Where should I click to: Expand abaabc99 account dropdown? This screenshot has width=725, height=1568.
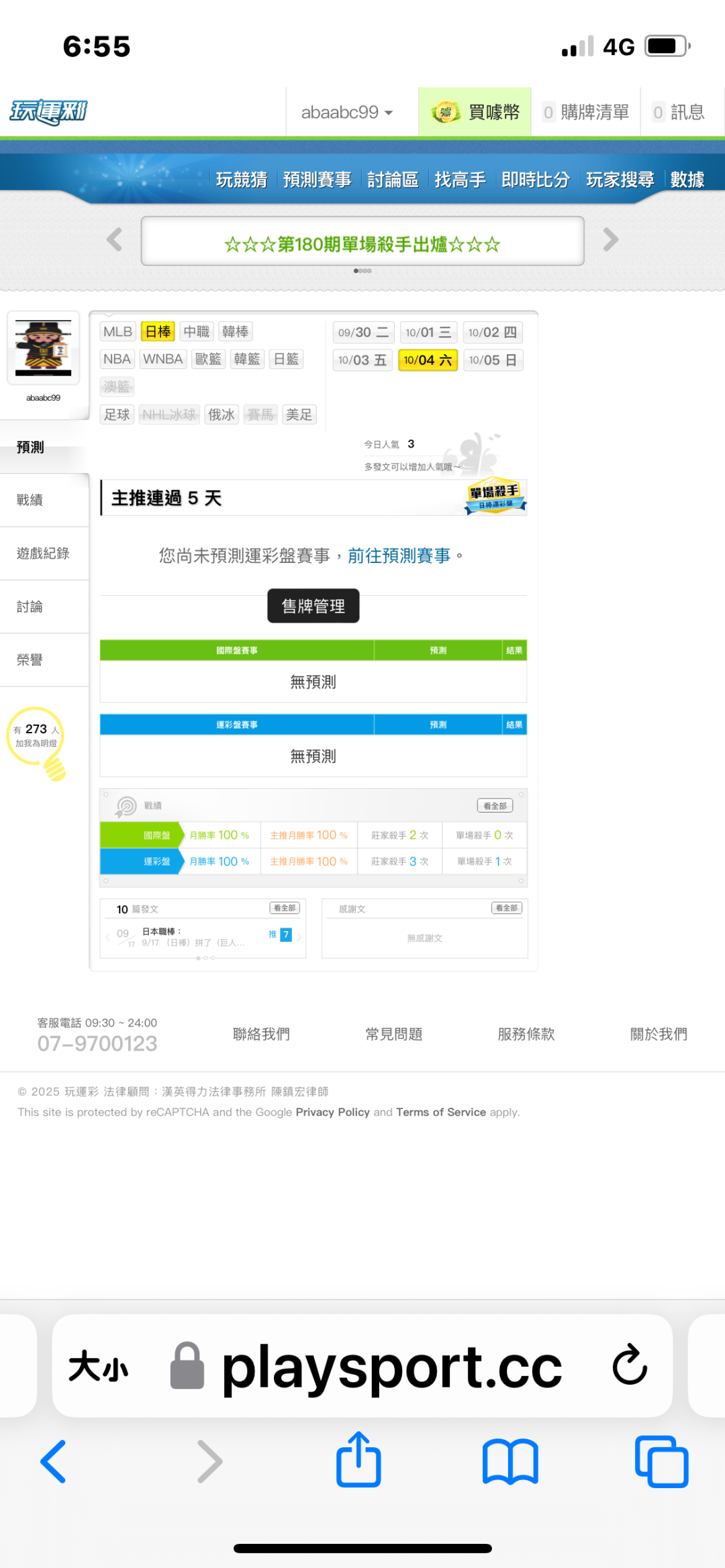(346, 112)
